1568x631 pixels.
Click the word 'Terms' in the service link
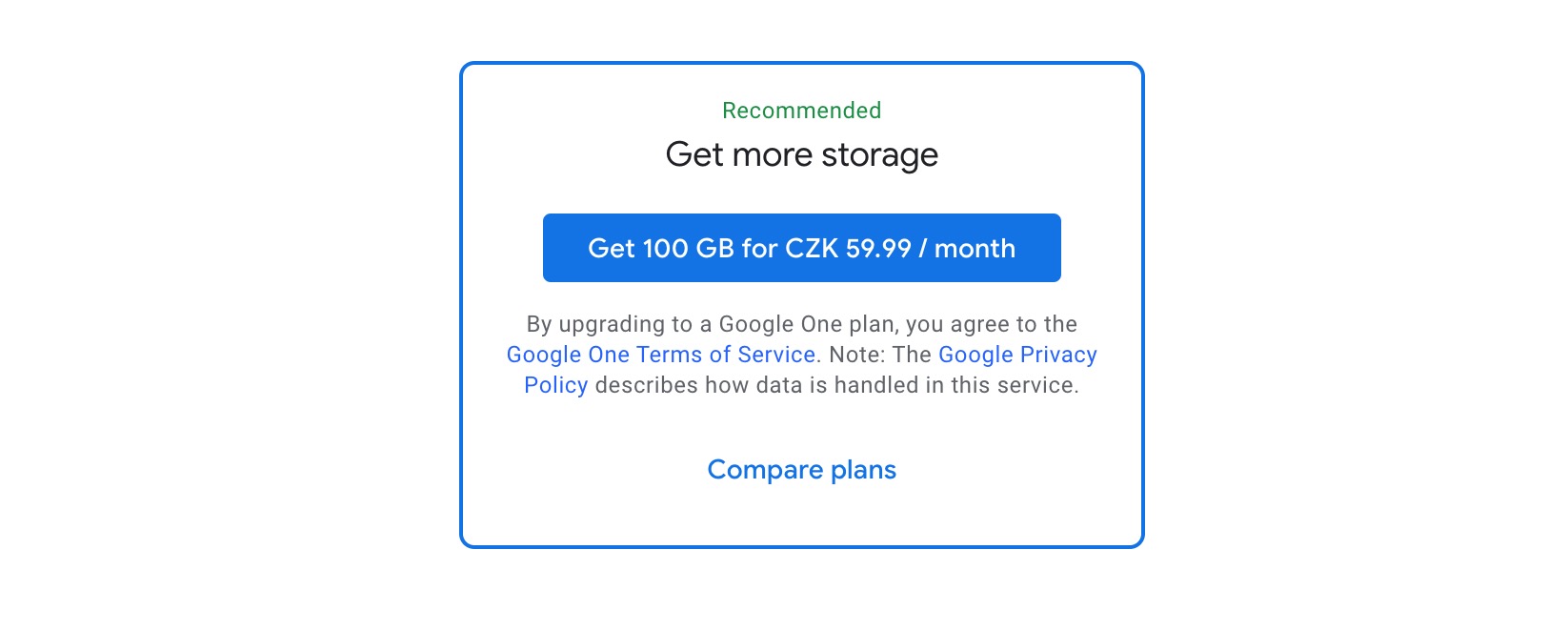670,355
